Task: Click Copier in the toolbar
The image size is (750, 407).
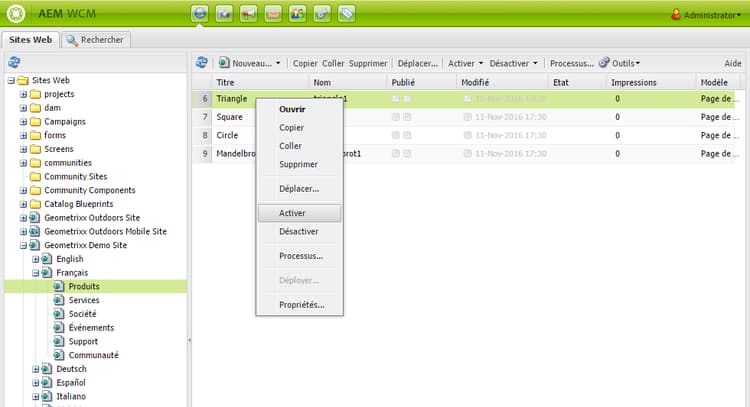Action: click(305, 63)
